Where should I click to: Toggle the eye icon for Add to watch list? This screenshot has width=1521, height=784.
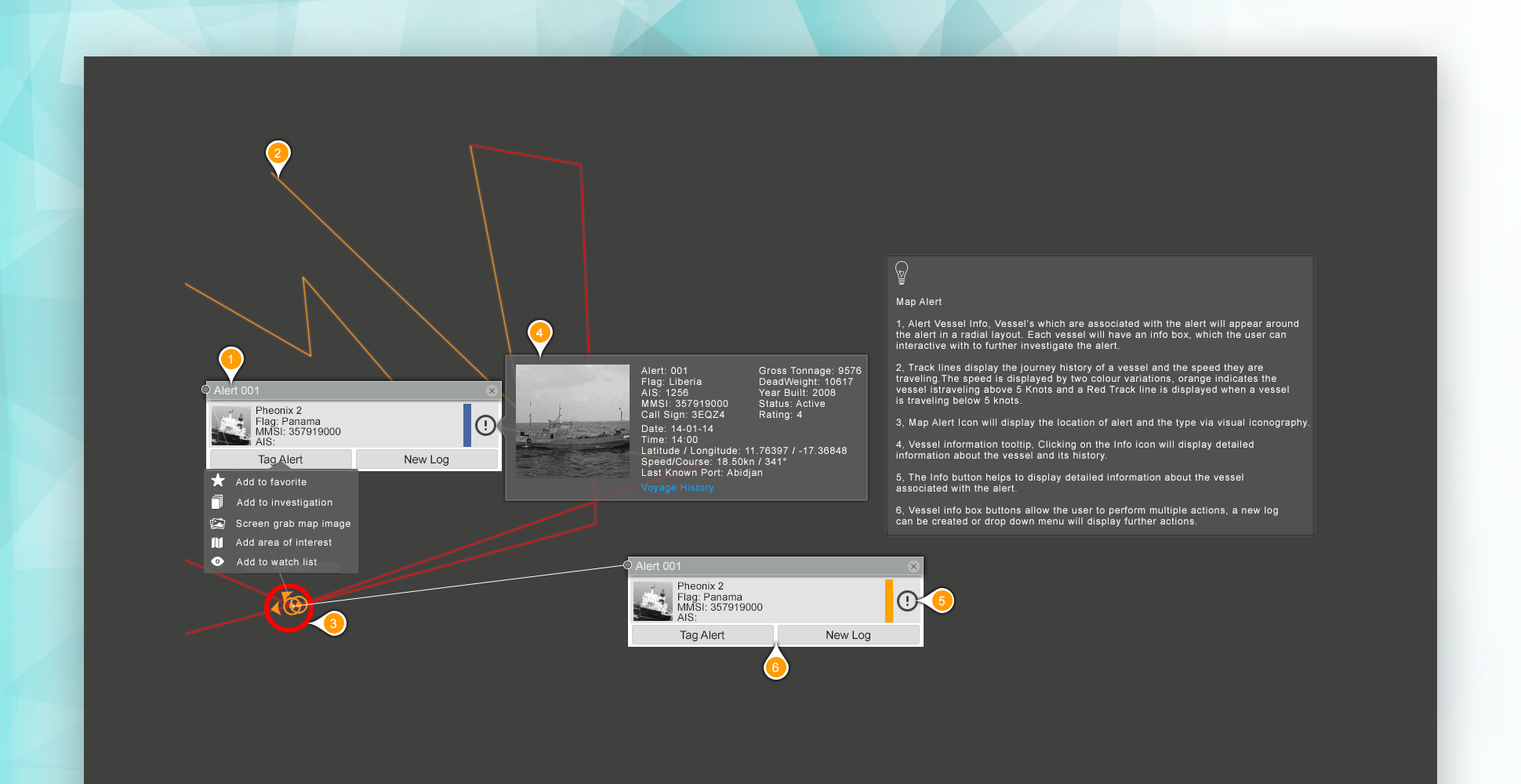[x=218, y=561]
